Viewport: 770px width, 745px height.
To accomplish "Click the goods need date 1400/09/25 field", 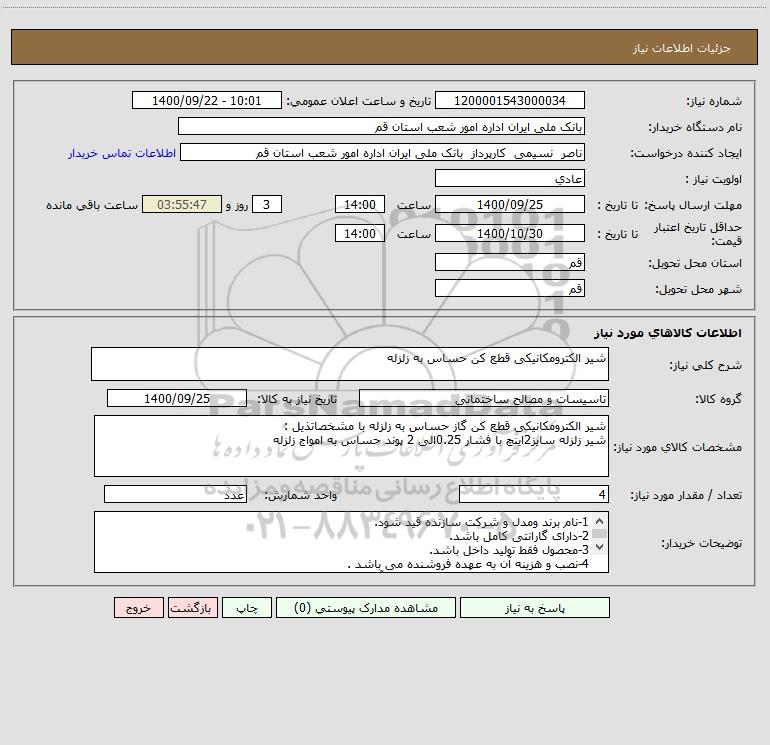I will click(177, 398).
